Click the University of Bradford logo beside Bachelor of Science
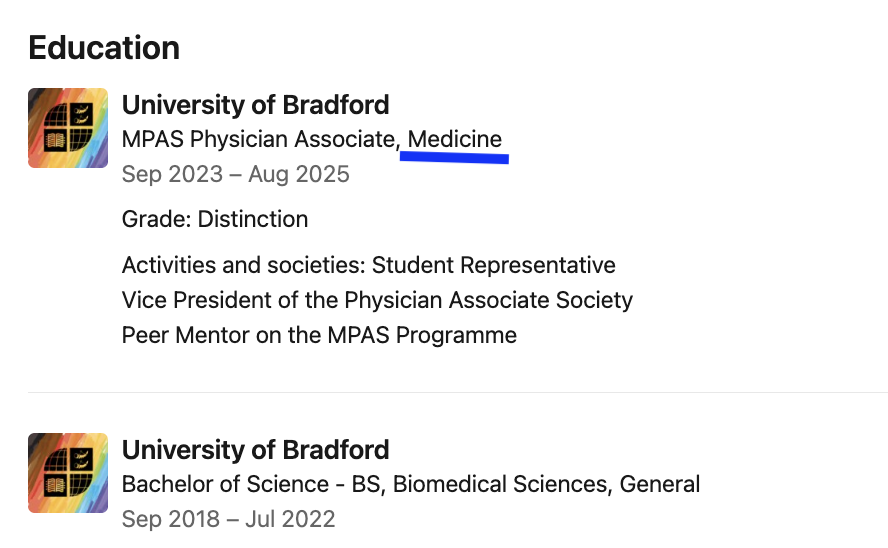The image size is (888, 548). pyautogui.click(x=68, y=473)
